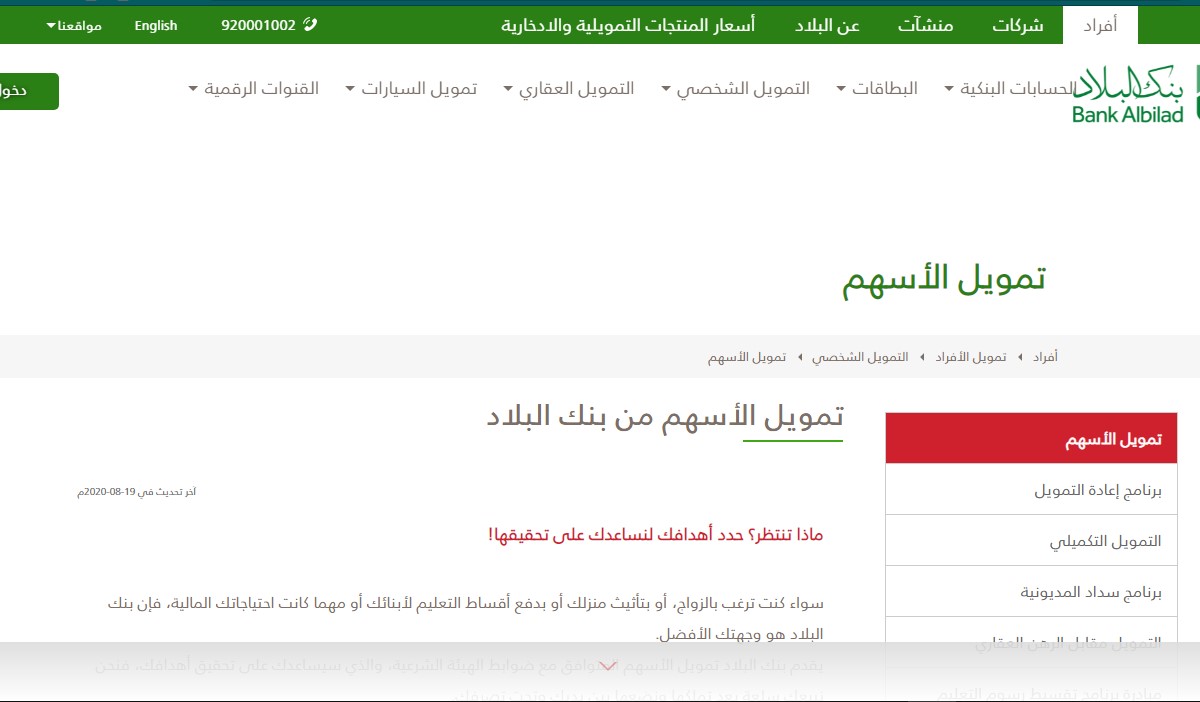Open التمويل التكميلي in the sidebar
The width and height of the screenshot is (1200, 702).
coord(1031,541)
